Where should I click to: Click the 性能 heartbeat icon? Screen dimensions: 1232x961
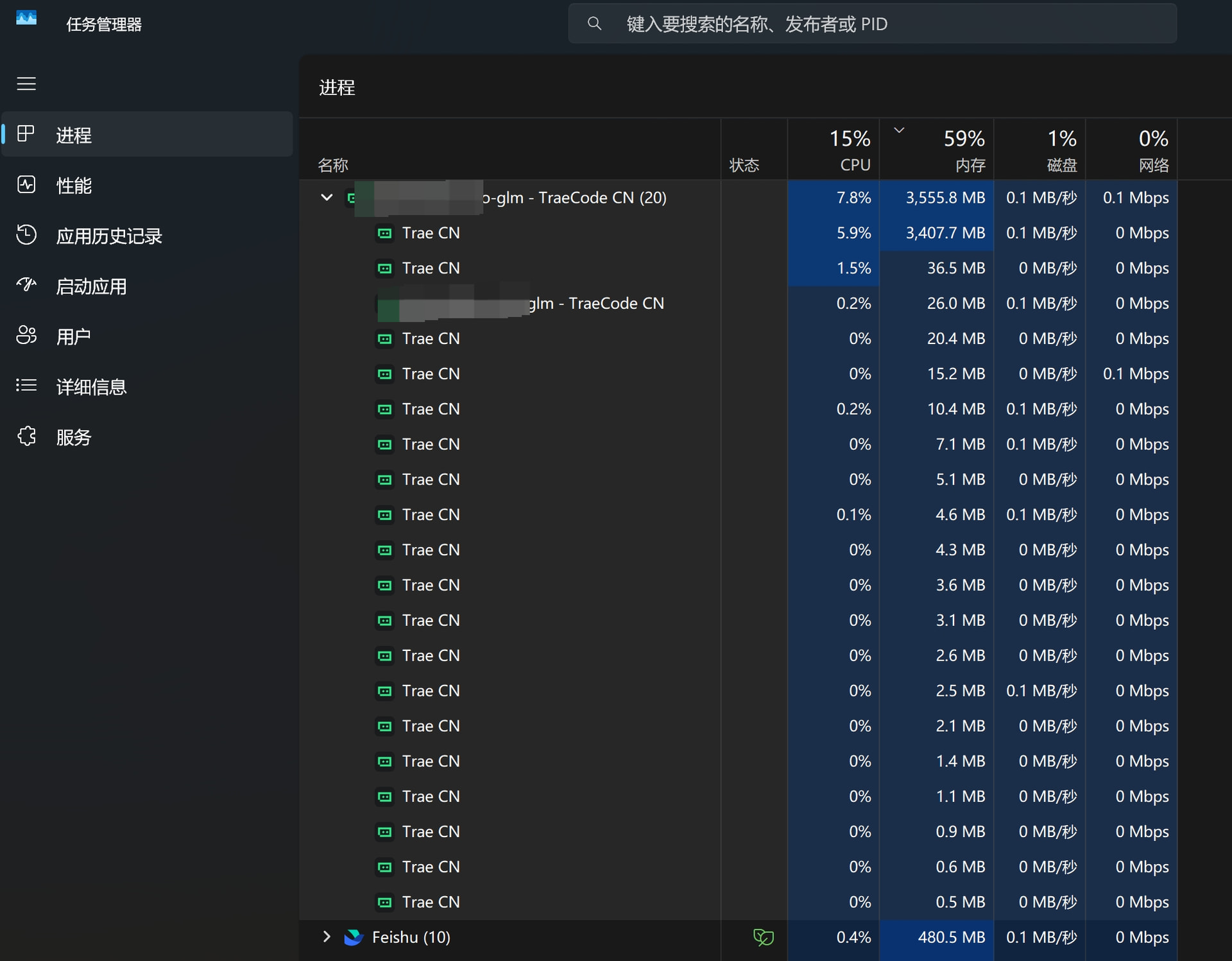click(x=26, y=185)
